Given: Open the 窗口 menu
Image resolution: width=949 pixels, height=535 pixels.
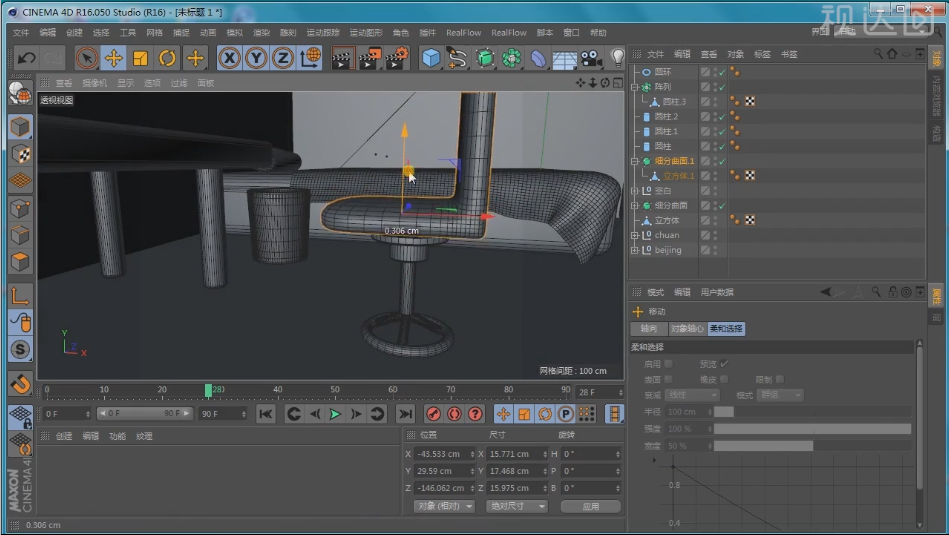Looking at the screenshot, I should click(x=571, y=33).
